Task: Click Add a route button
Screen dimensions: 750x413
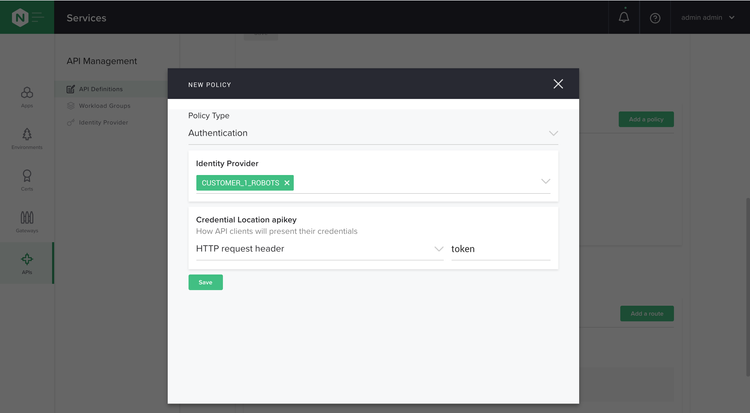Action: coord(647,313)
